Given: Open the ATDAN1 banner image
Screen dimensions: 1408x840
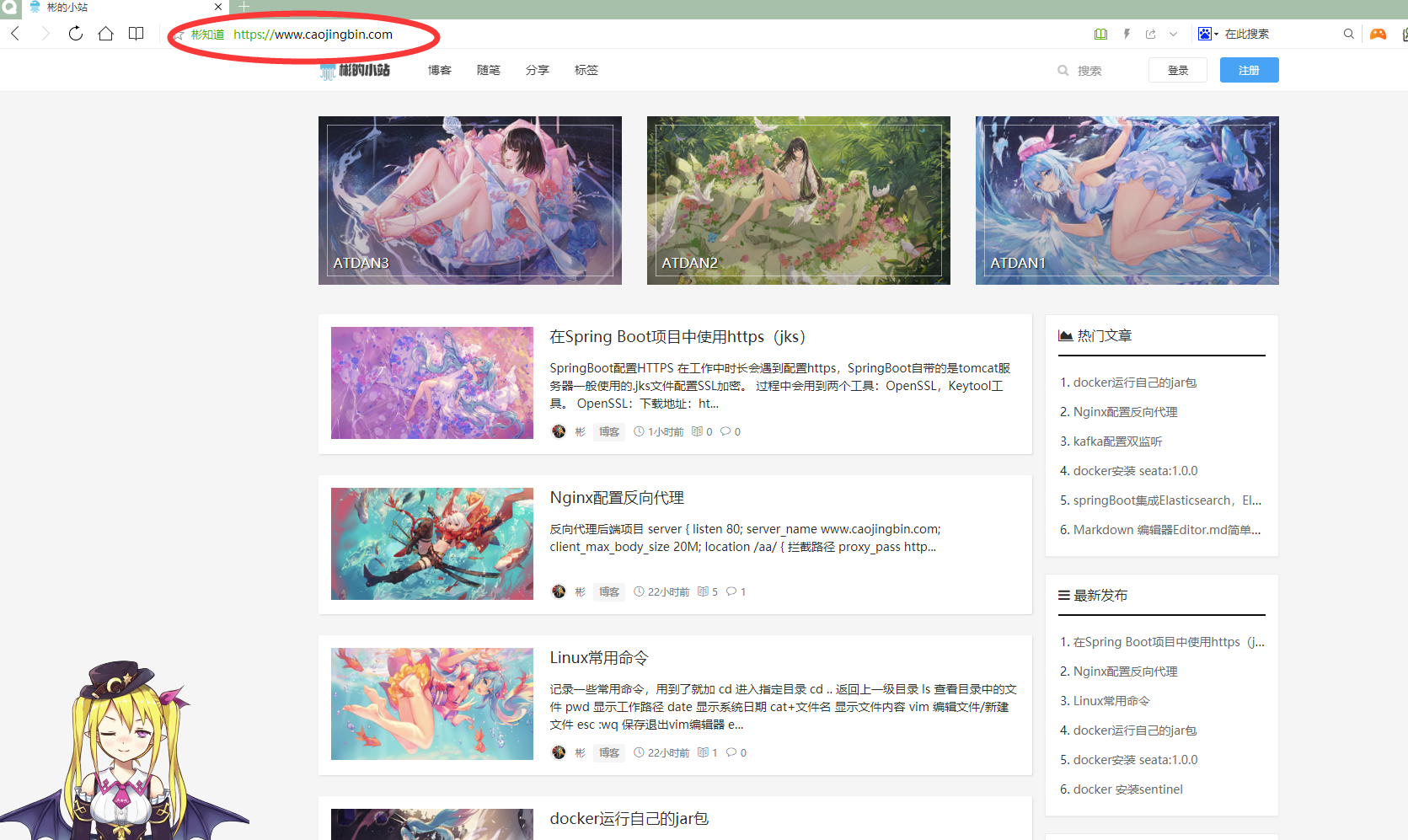Looking at the screenshot, I should (x=1127, y=201).
